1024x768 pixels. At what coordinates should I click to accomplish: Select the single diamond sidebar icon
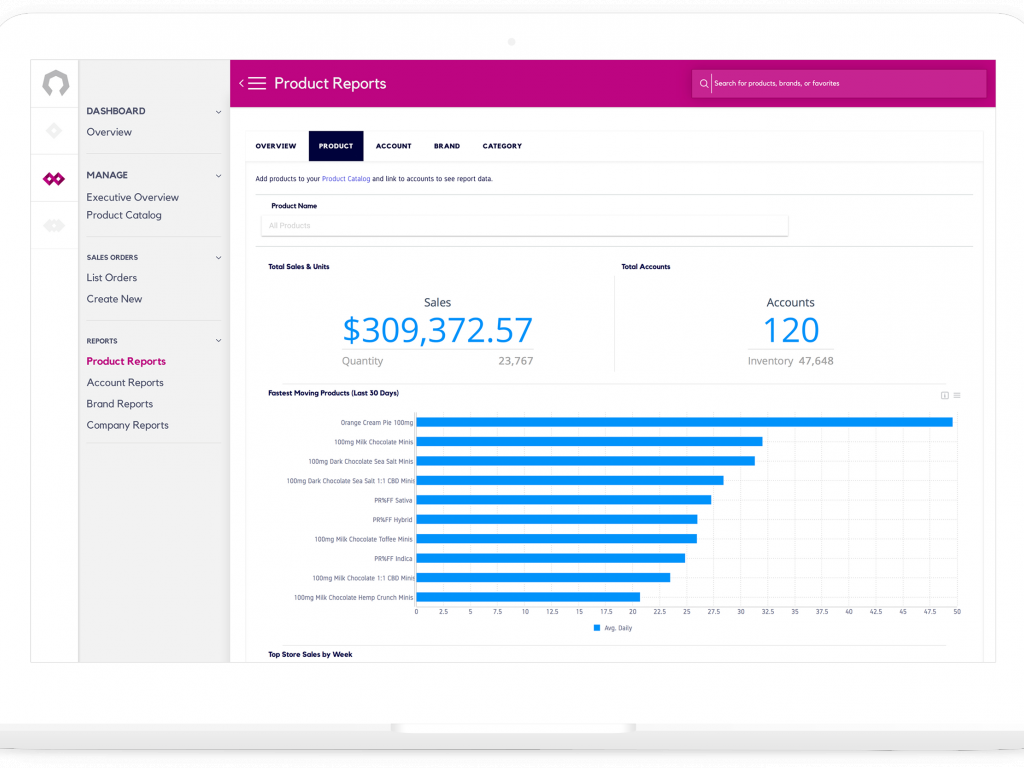pyautogui.click(x=54, y=131)
